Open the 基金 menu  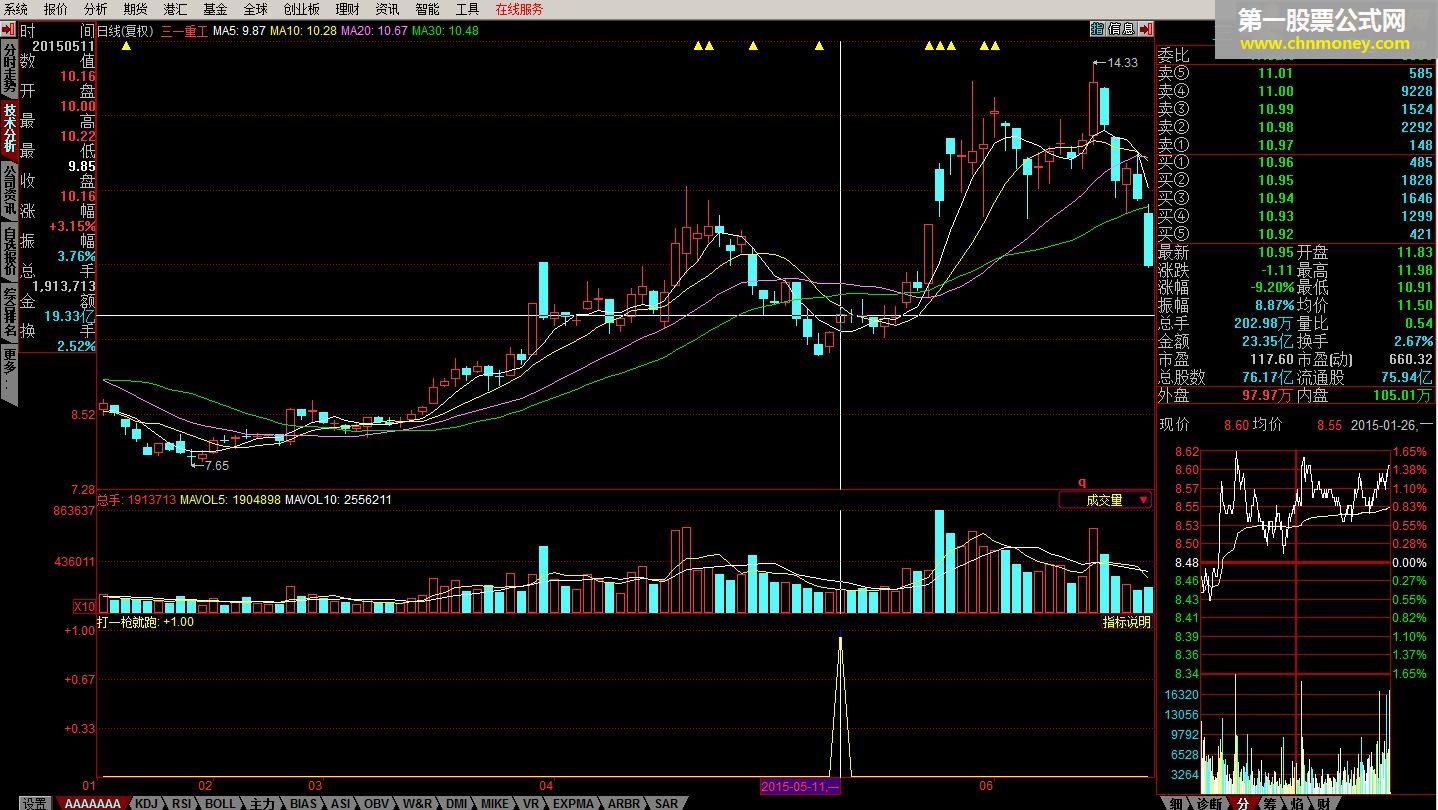215,9
